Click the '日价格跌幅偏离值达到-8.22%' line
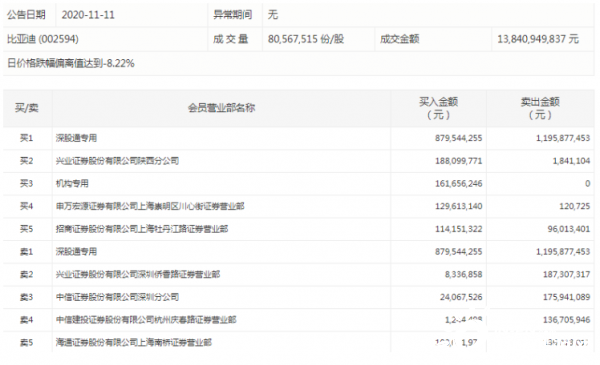 [x=71, y=64]
